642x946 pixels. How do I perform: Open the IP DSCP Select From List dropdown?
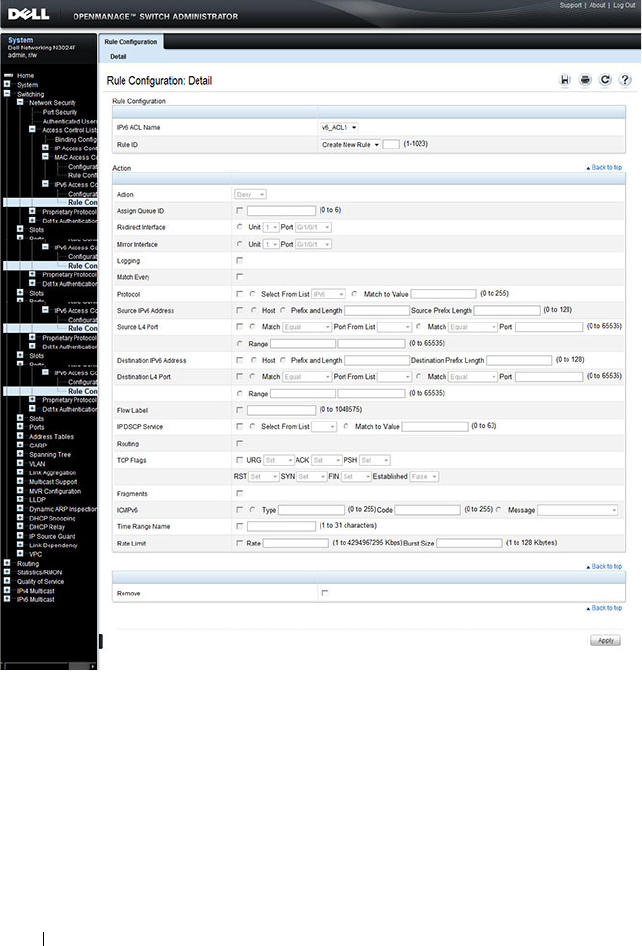pos(324,427)
